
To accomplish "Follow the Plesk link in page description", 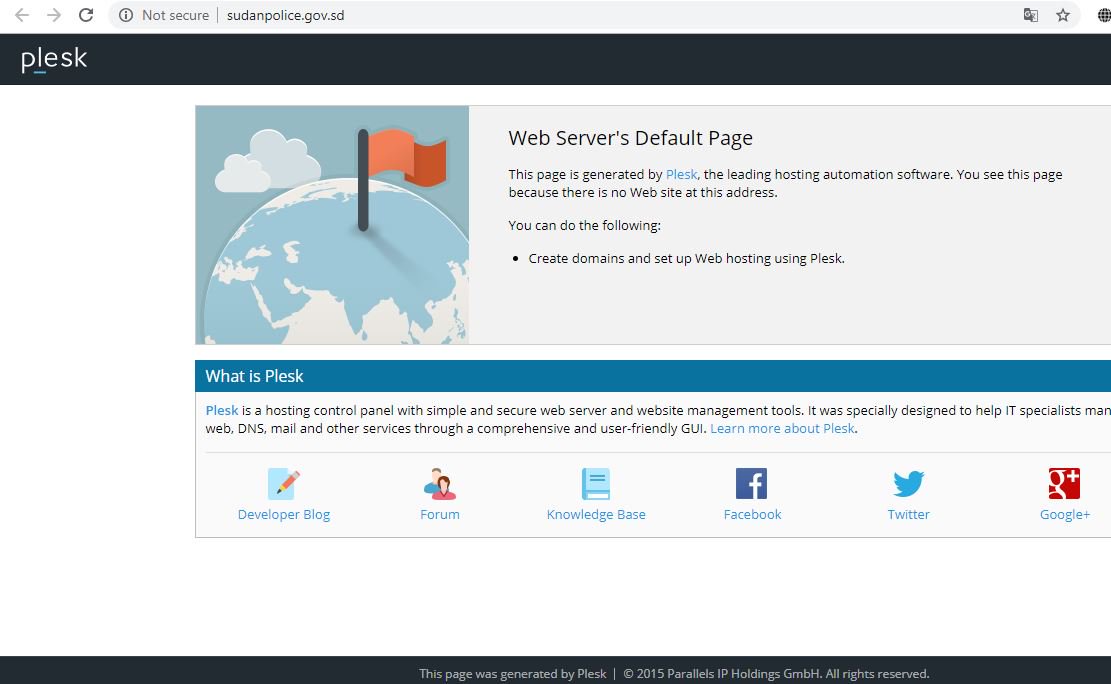I will click(x=682, y=174).
